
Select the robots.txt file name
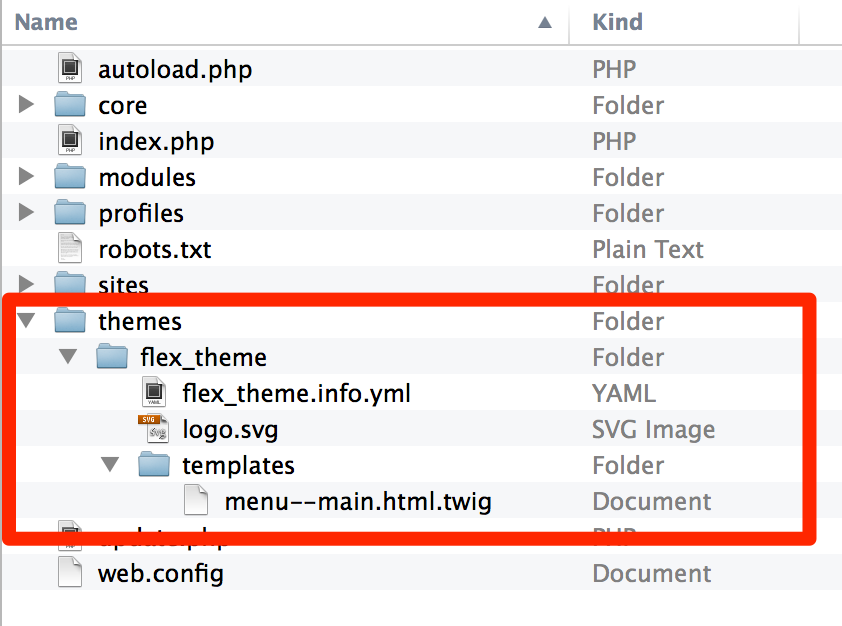pos(155,250)
